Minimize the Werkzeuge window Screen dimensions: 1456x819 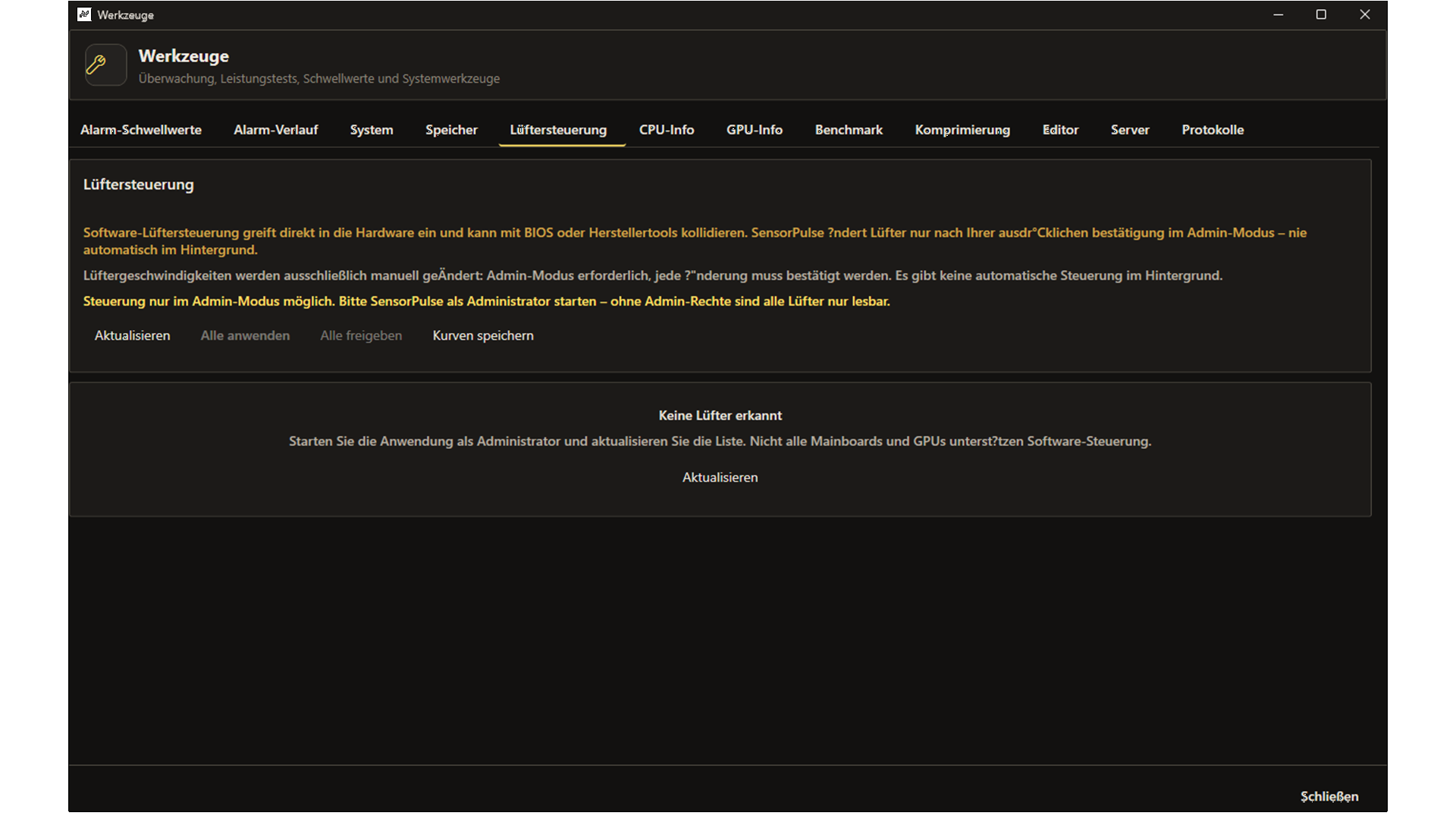[x=1278, y=14]
